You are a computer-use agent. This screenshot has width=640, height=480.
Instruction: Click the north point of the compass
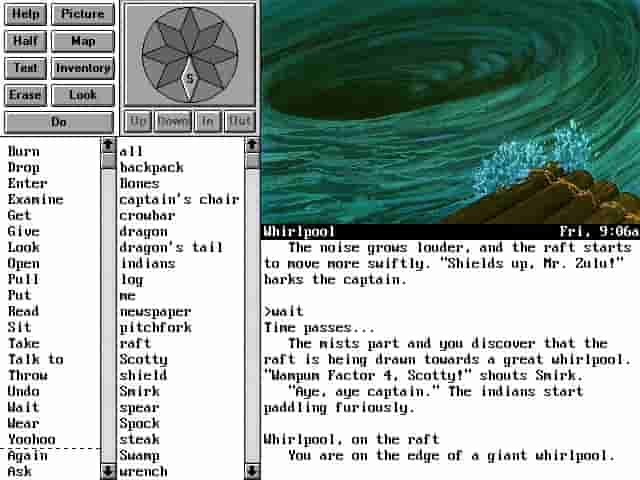(x=190, y=31)
